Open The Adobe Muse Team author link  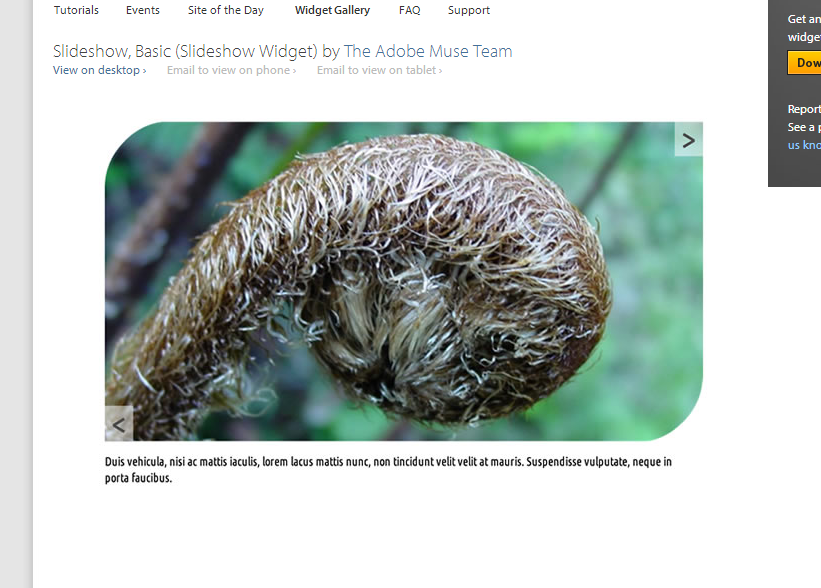(428, 51)
